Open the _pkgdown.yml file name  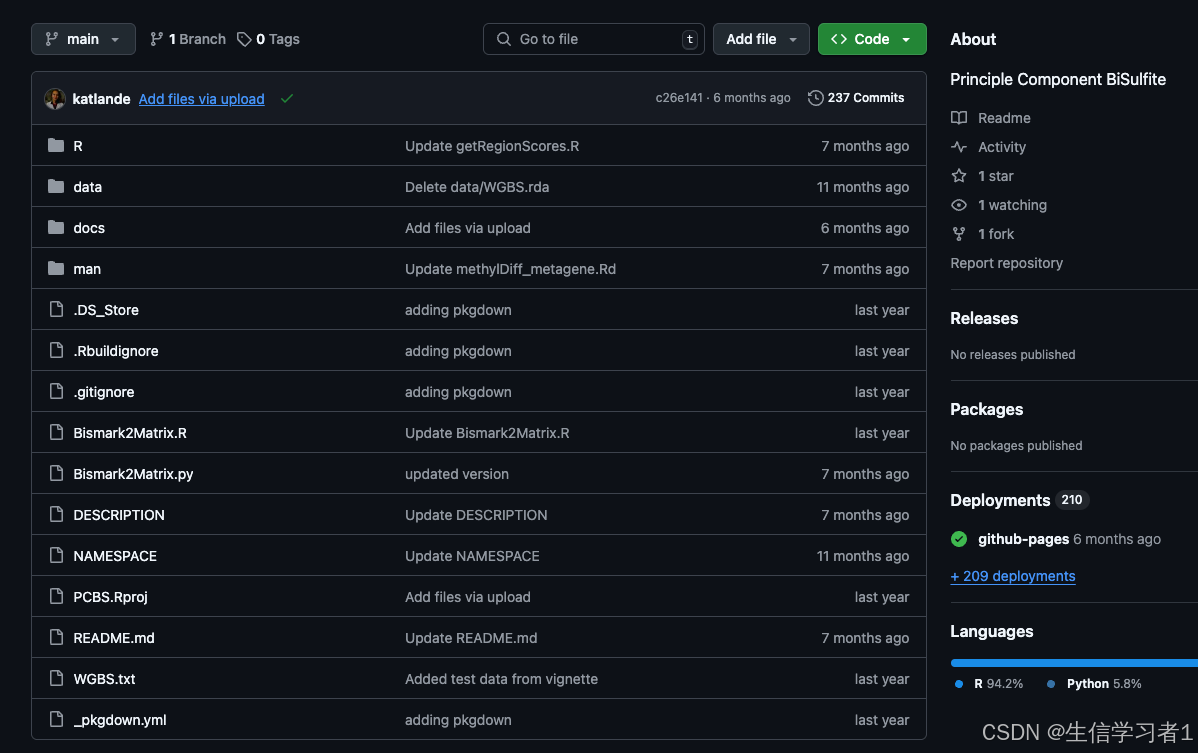click(120, 720)
